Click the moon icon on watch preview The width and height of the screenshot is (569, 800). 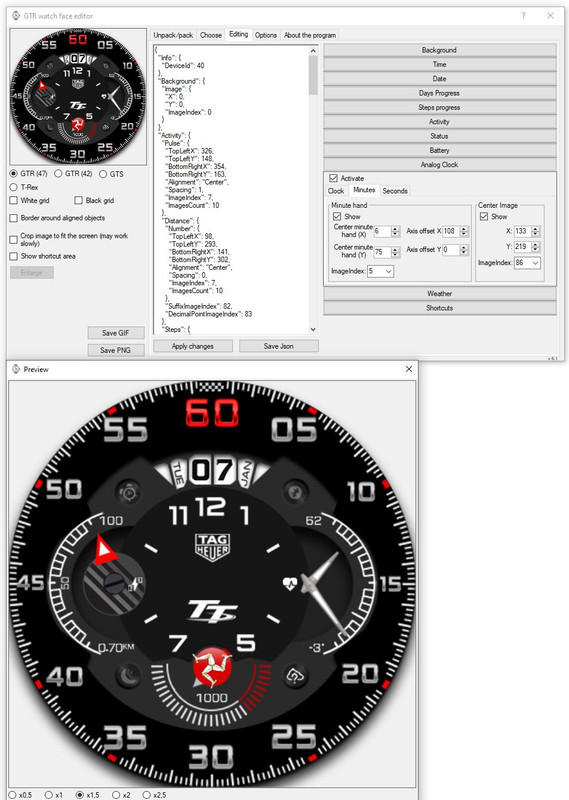click(129, 677)
